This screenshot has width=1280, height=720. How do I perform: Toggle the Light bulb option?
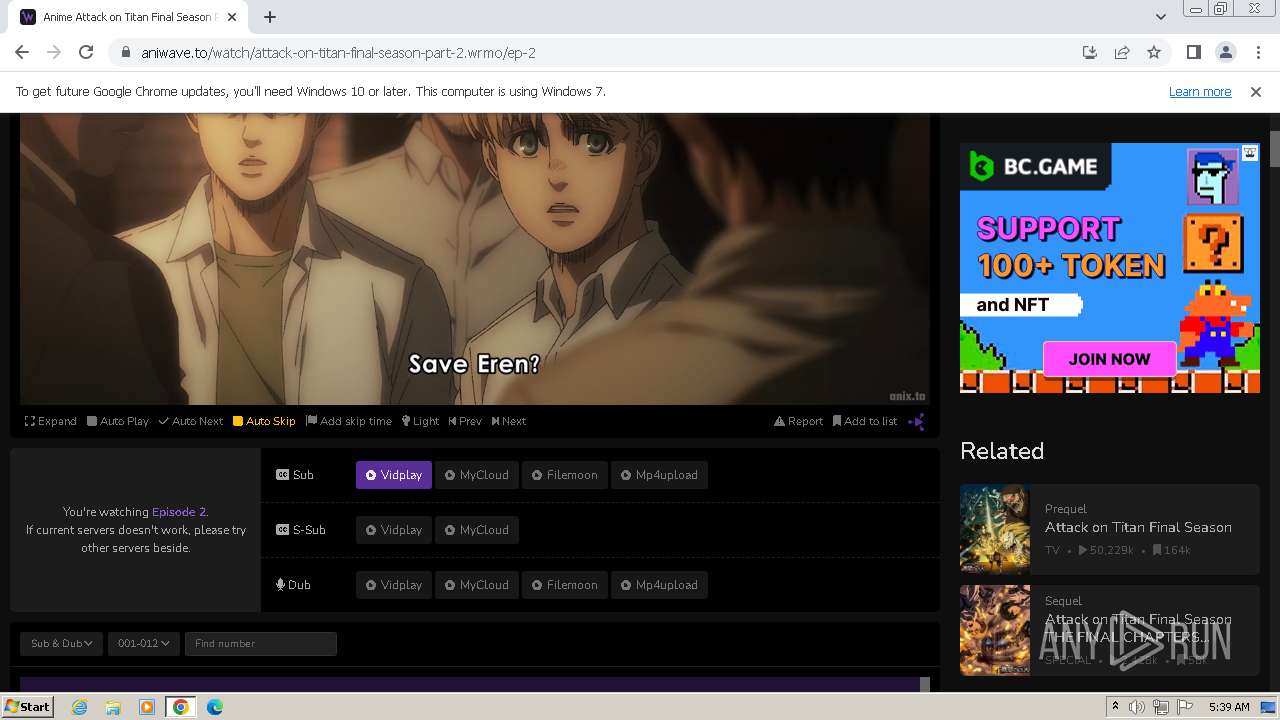tap(420, 421)
